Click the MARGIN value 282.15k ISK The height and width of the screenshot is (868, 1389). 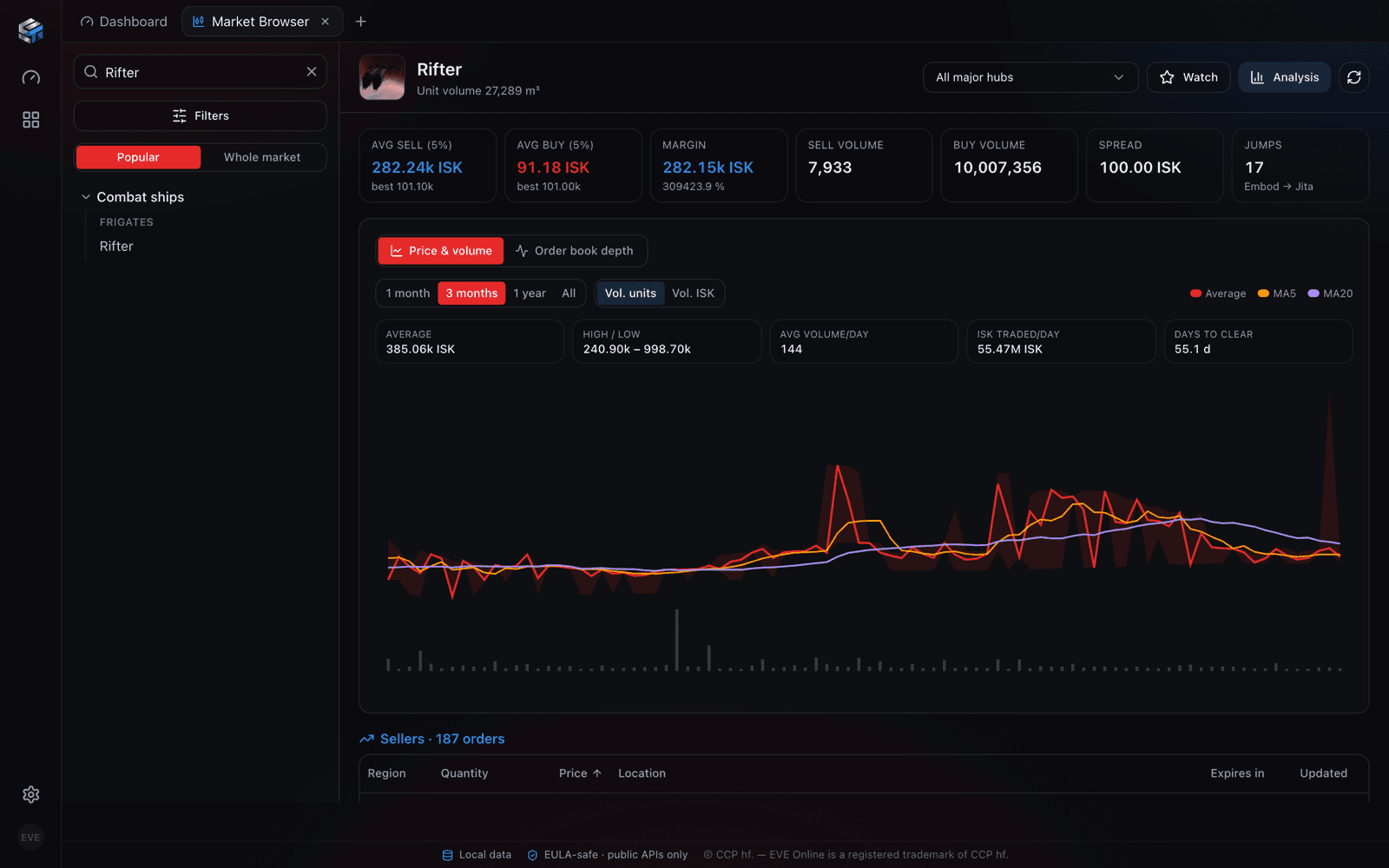coord(708,168)
